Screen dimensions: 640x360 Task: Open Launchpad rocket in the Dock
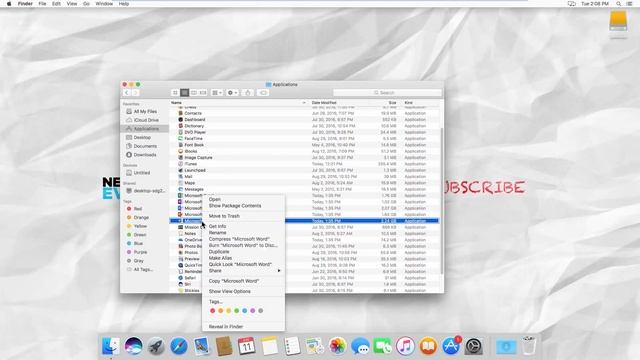[156, 346]
